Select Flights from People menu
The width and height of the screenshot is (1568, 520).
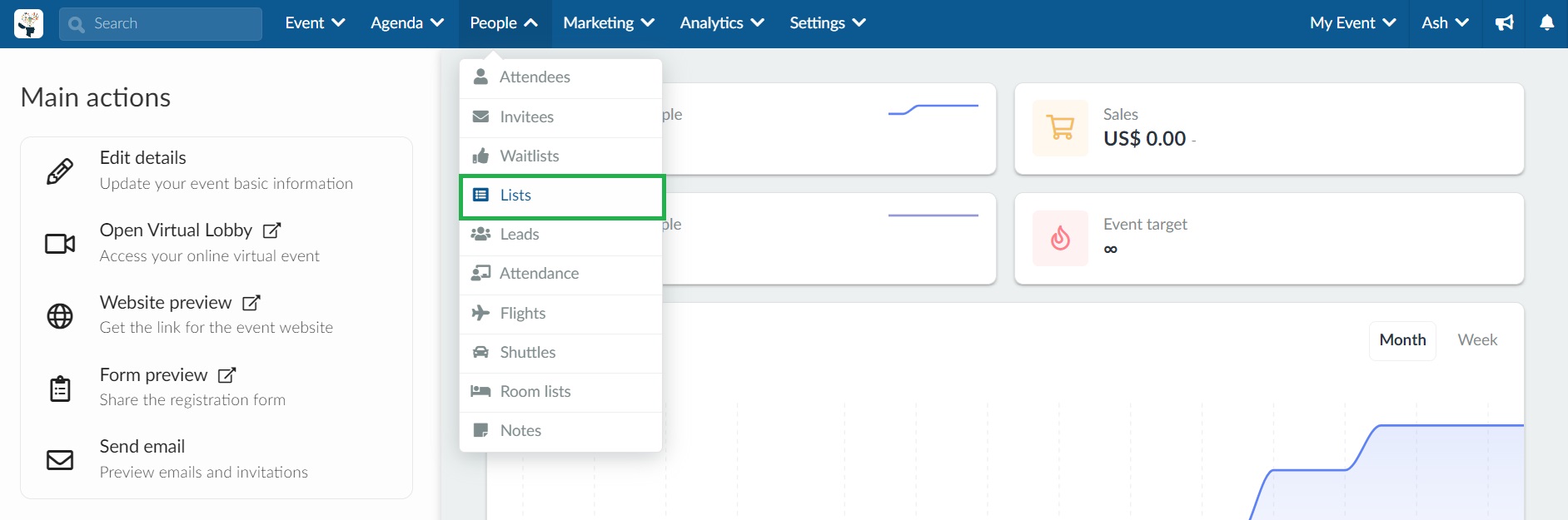tap(560, 314)
